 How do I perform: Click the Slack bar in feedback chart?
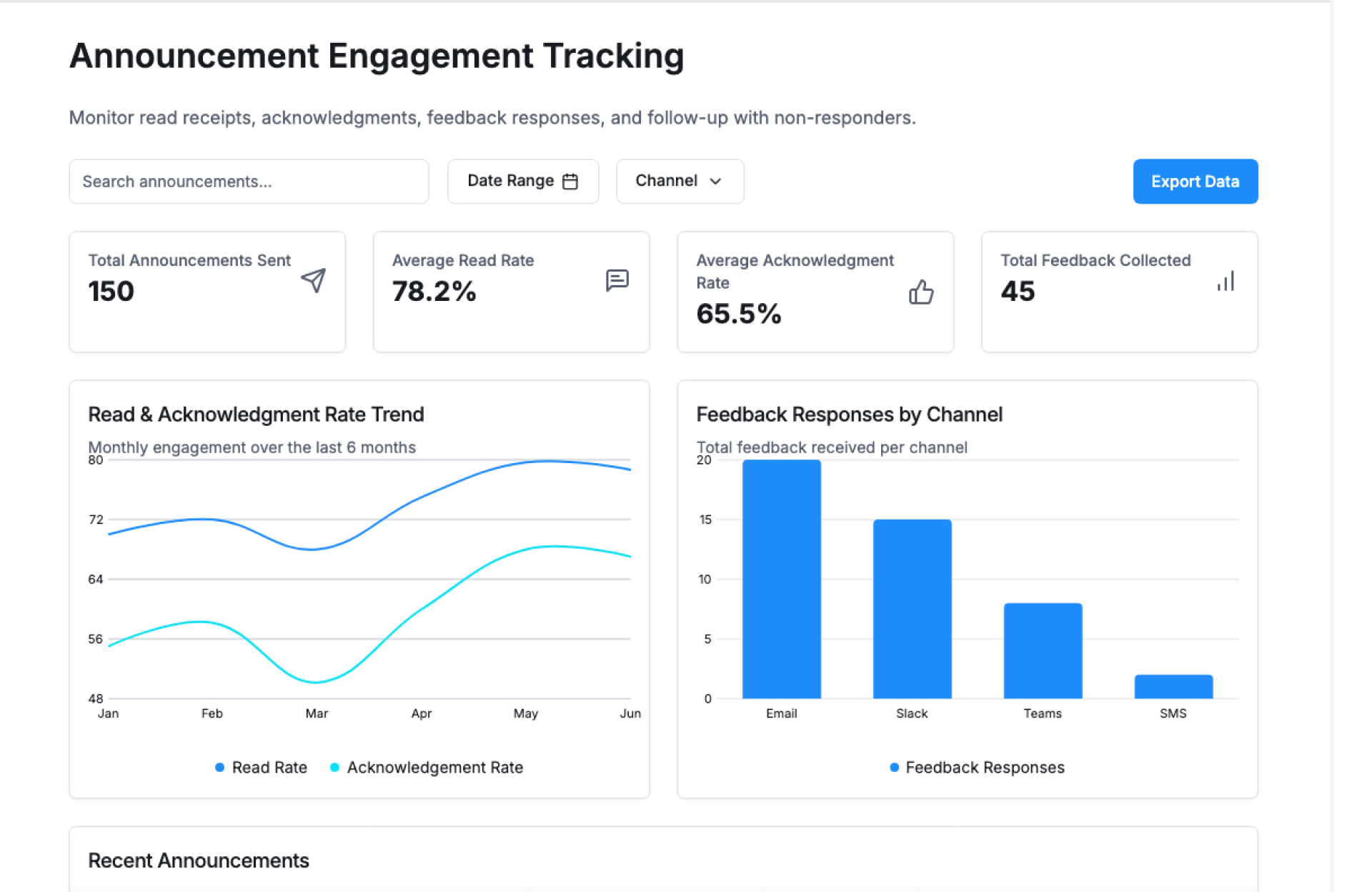[912, 609]
